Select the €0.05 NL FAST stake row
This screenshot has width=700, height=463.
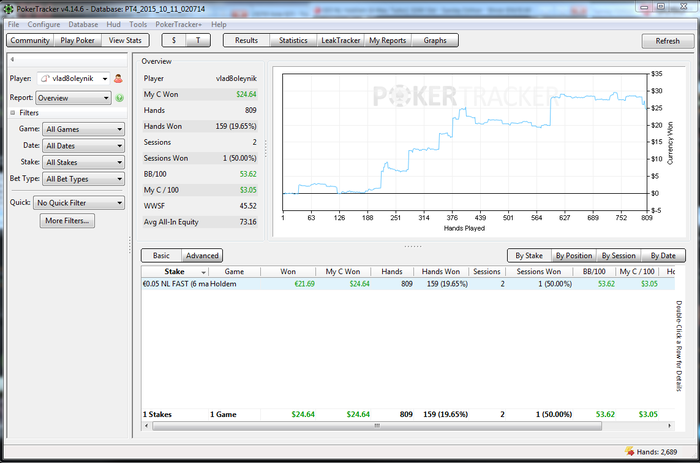408,284
